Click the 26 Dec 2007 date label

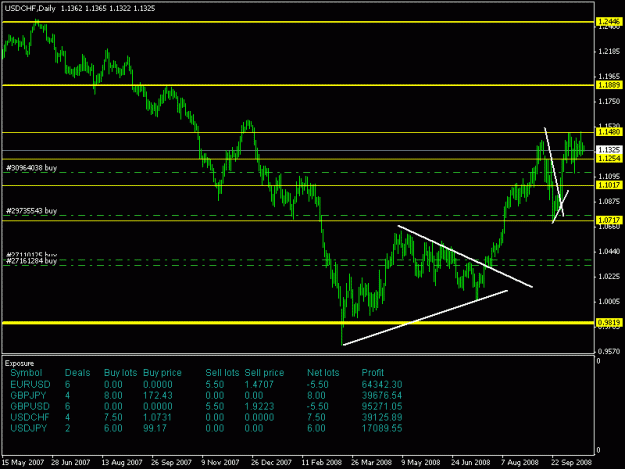tap(271, 462)
